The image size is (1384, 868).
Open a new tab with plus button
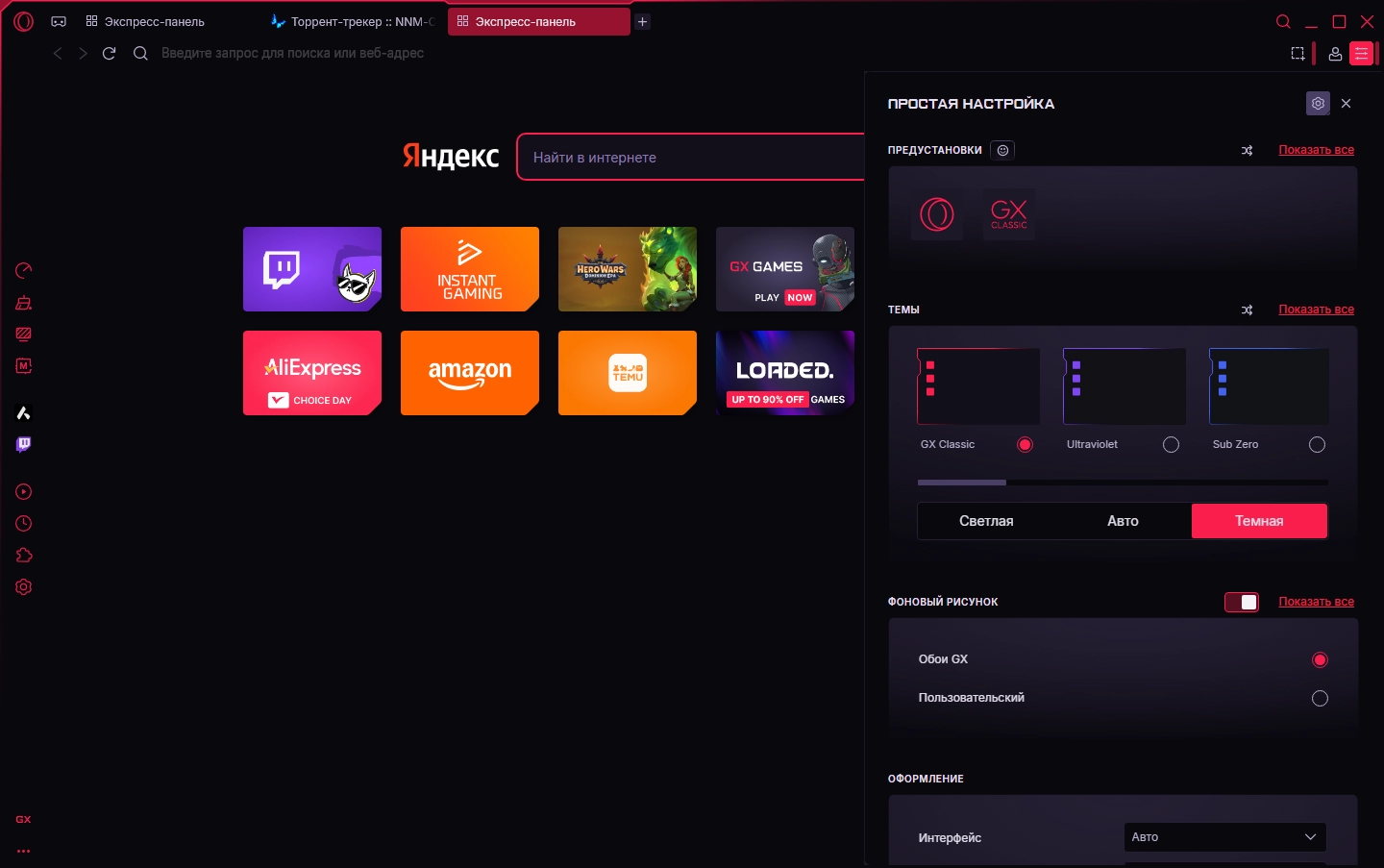tap(643, 21)
